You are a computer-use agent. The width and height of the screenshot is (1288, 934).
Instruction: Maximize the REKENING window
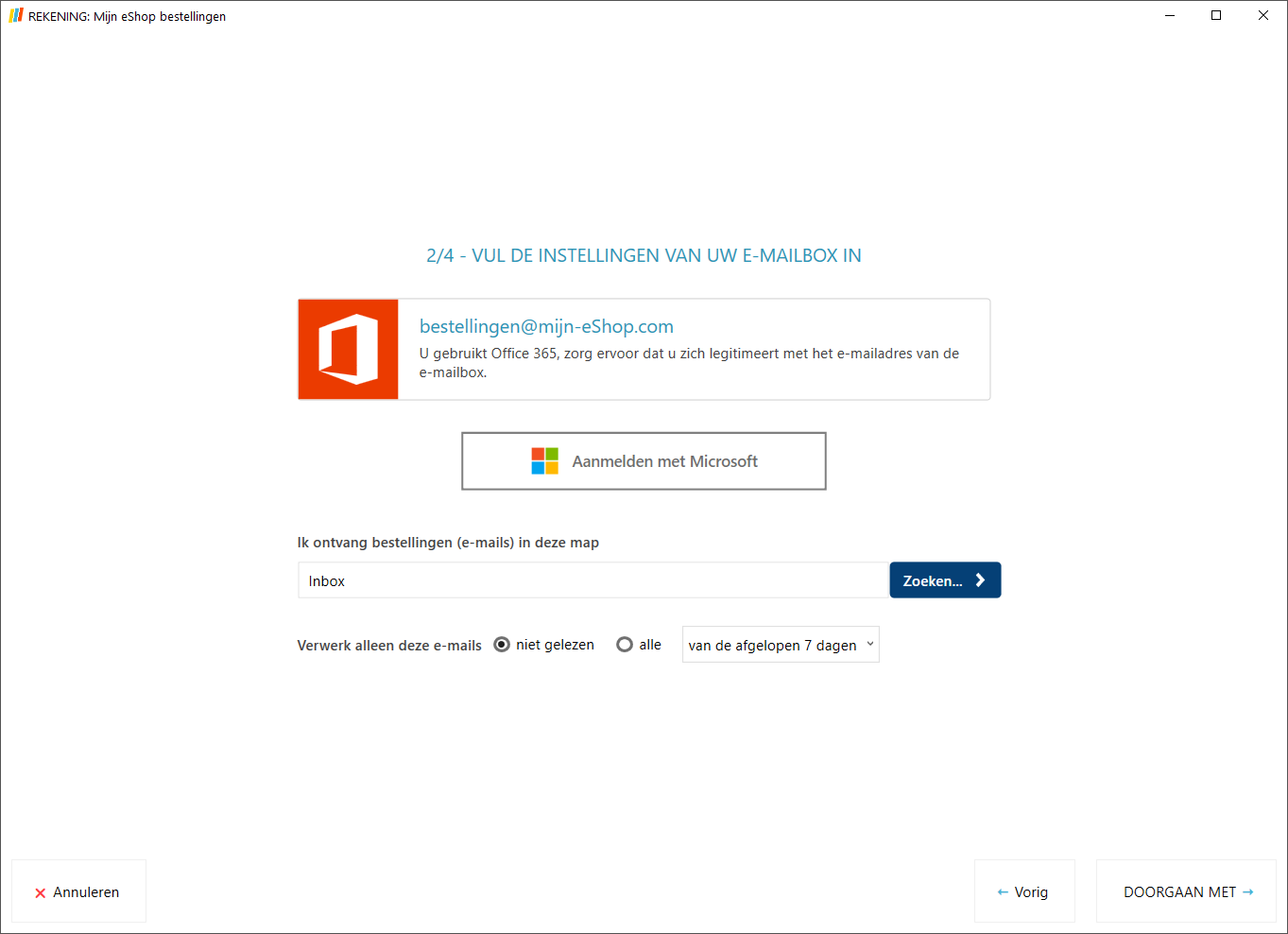pyautogui.click(x=1216, y=16)
